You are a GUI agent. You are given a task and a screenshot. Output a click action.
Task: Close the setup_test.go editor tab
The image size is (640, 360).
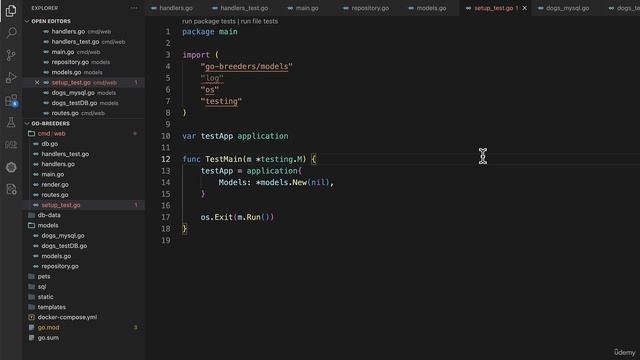click(524, 8)
